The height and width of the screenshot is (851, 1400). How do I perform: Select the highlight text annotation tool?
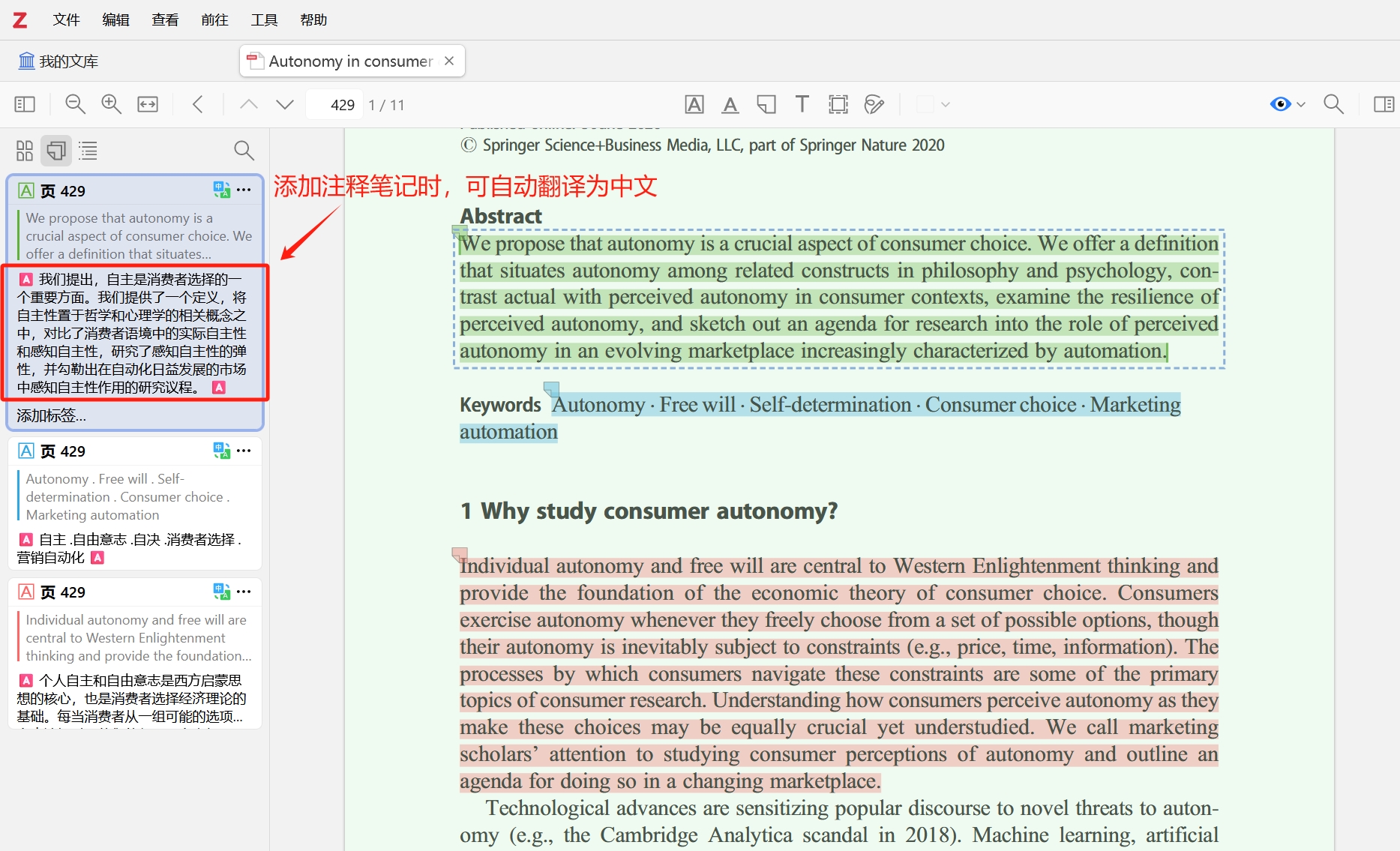(694, 104)
